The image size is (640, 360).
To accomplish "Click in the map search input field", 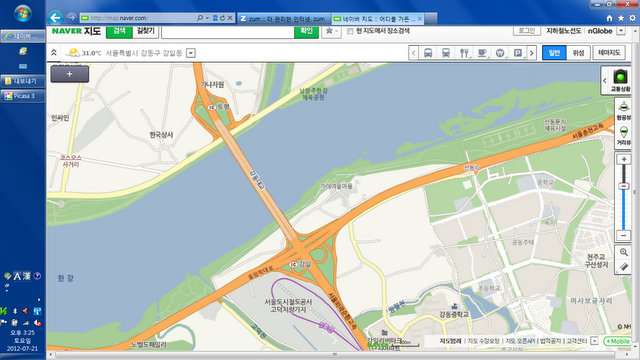I will (x=228, y=31).
